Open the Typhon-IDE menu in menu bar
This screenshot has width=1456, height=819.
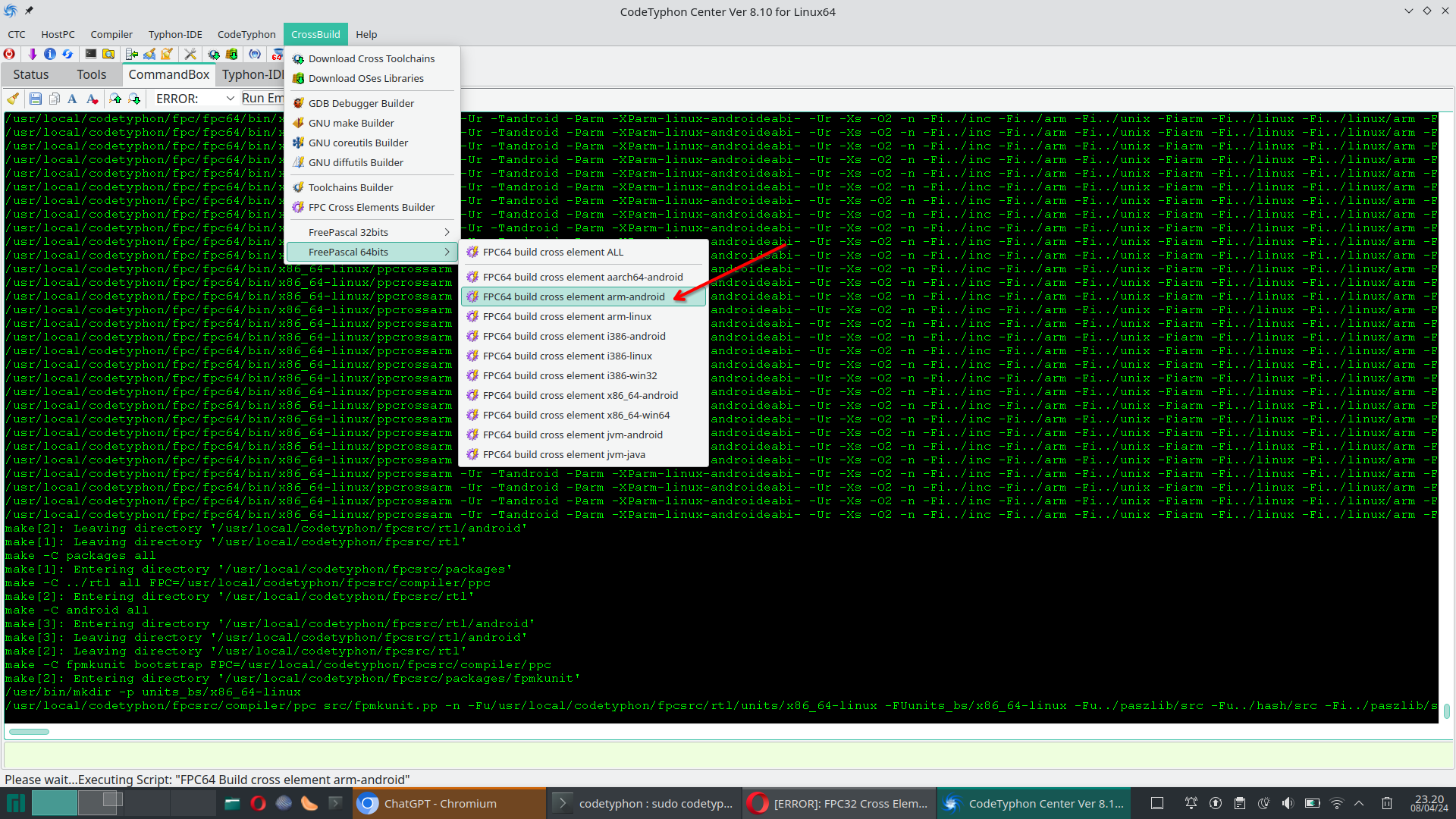point(175,34)
